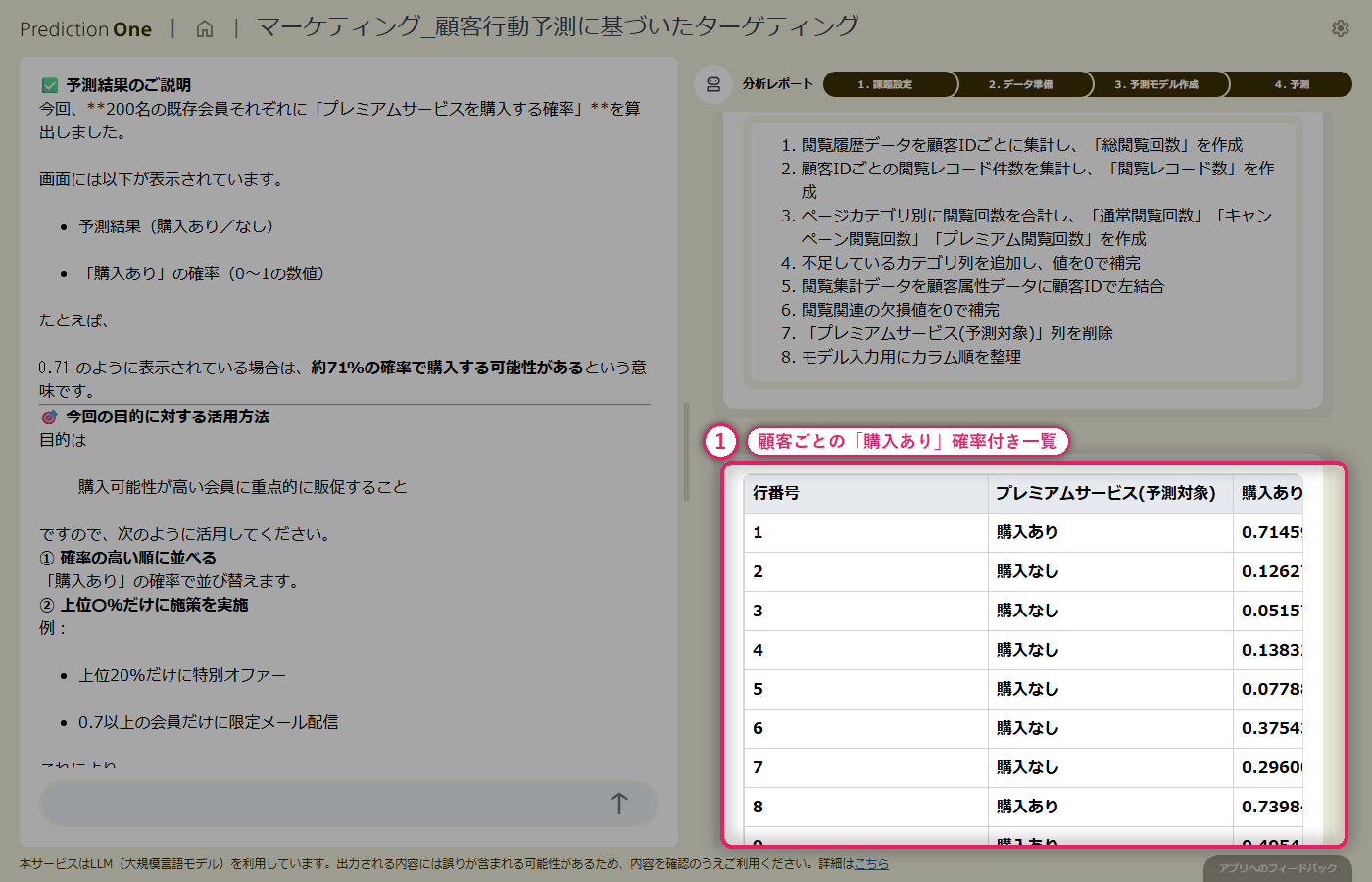Click the 行番号 column header
This screenshot has height=882, width=1372.
(x=865, y=493)
